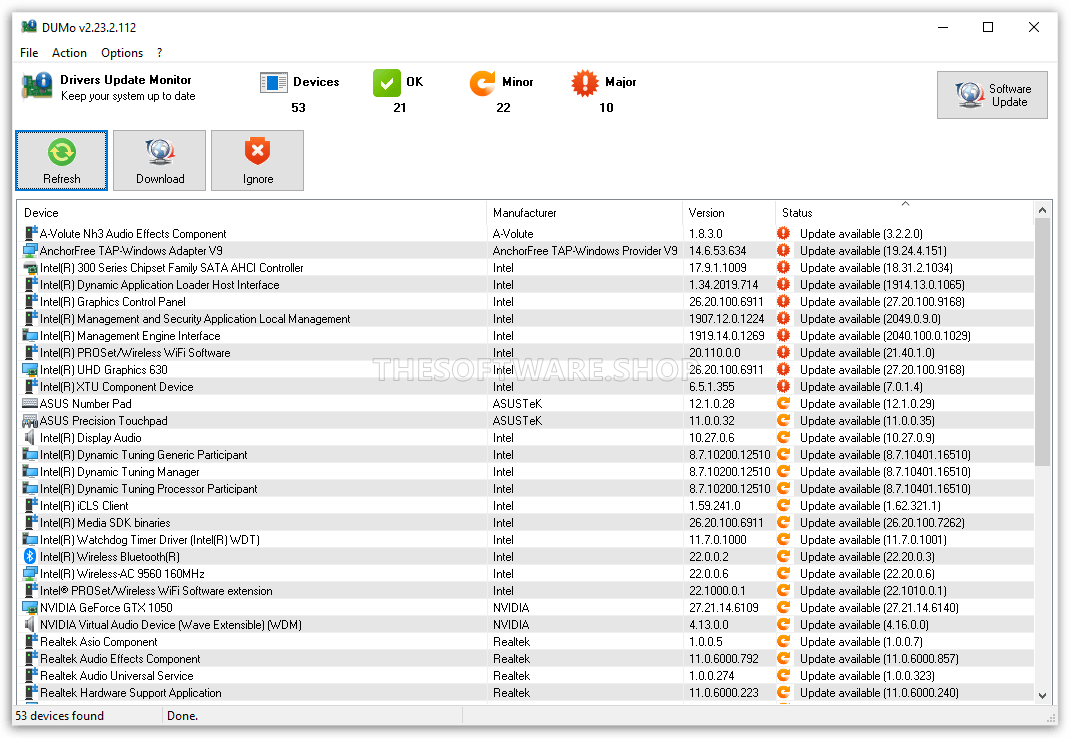Select Intel(R) Watchdog Timer Driver row

pyautogui.click(x=526, y=540)
